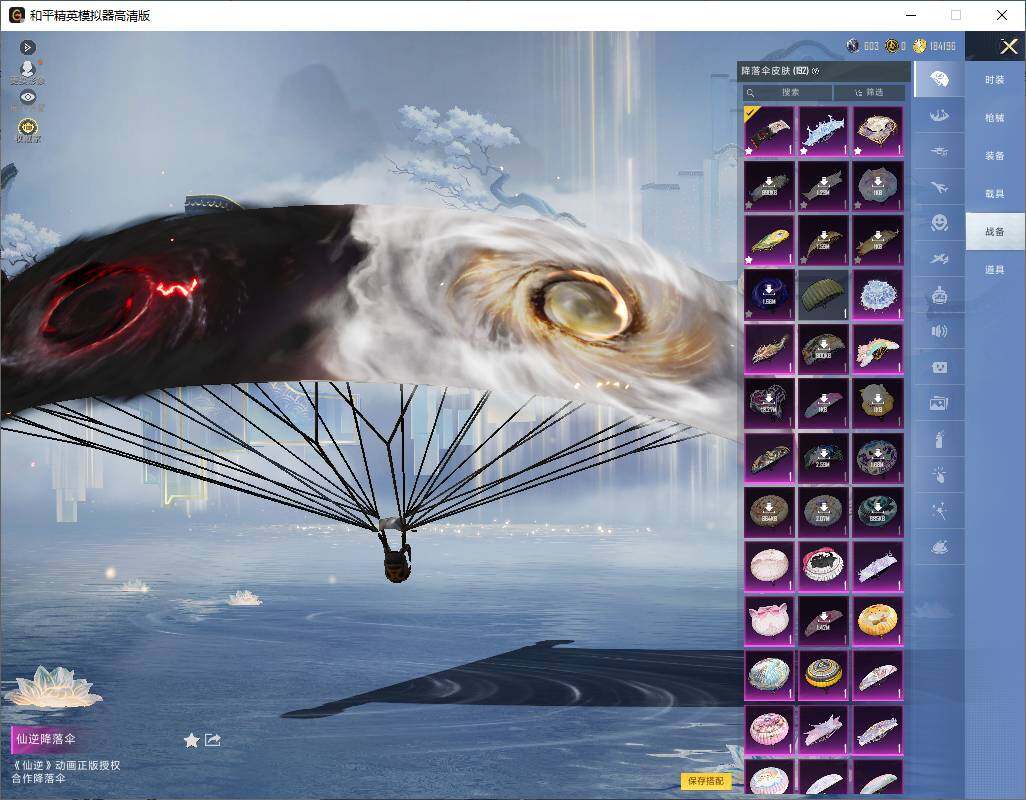The height and width of the screenshot is (800, 1026).
Task: Click the 搜索 search field
Action: click(x=787, y=92)
